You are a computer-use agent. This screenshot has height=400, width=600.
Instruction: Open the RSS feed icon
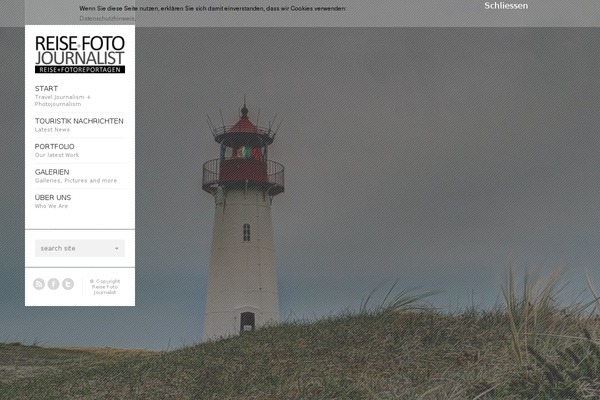pyautogui.click(x=39, y=284)
